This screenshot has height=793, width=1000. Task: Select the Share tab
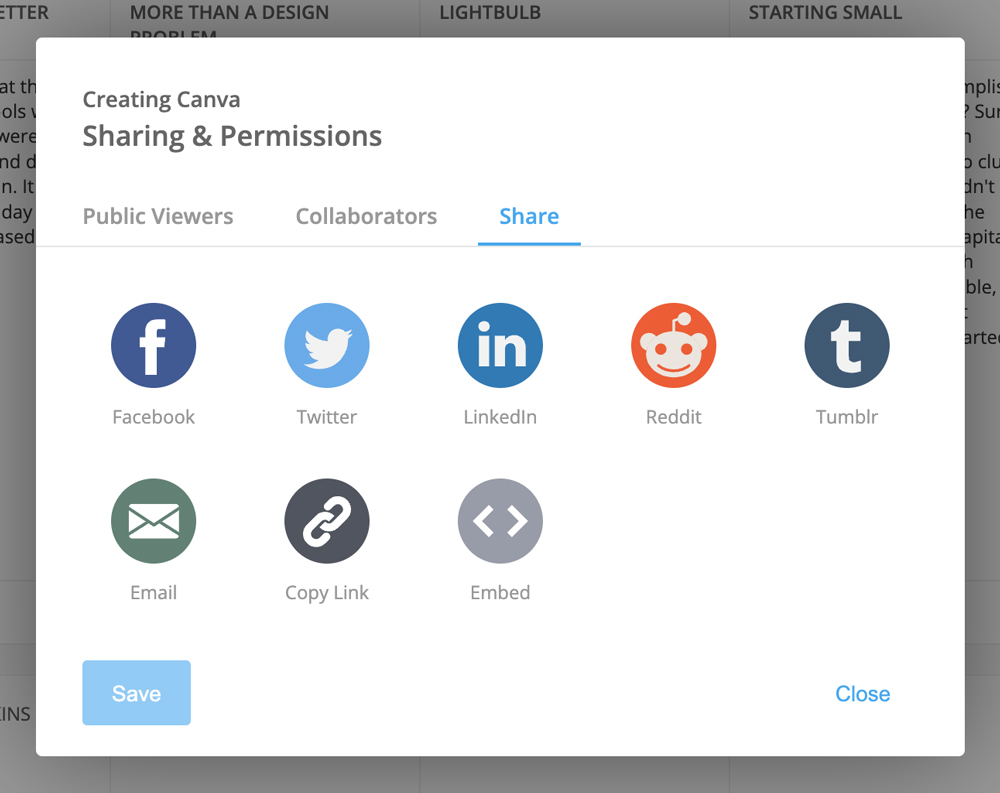point(529,216)
